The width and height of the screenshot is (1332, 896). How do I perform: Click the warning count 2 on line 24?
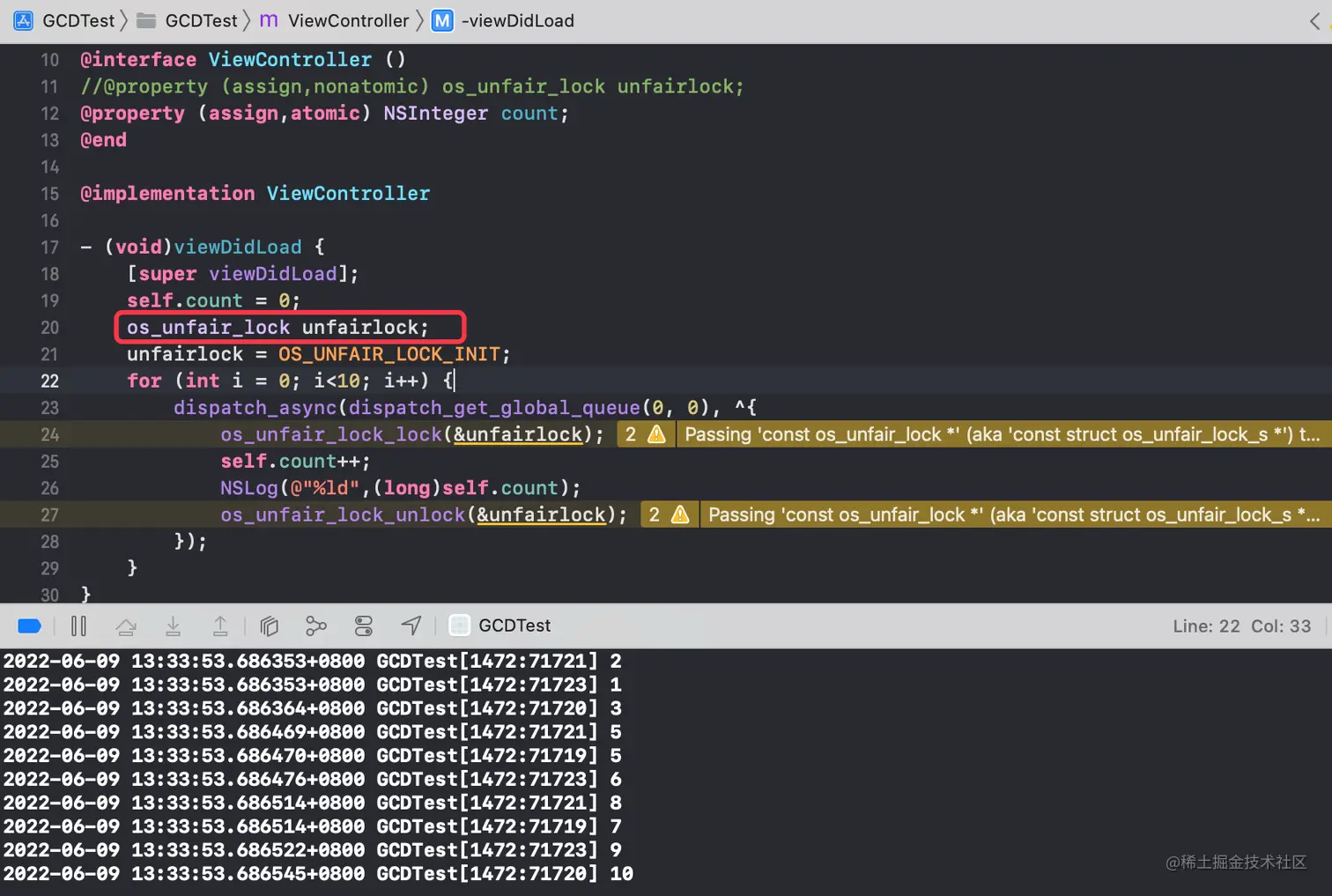click(631, 434)
